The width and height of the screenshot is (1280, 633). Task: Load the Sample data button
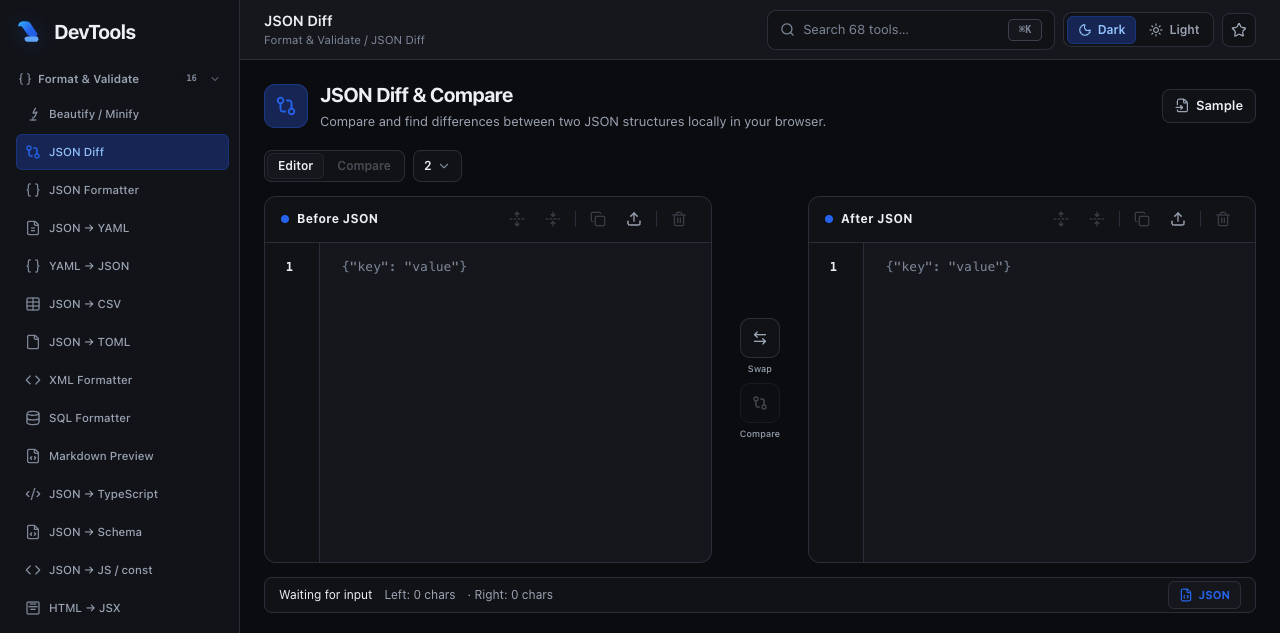coord(1208,106)
